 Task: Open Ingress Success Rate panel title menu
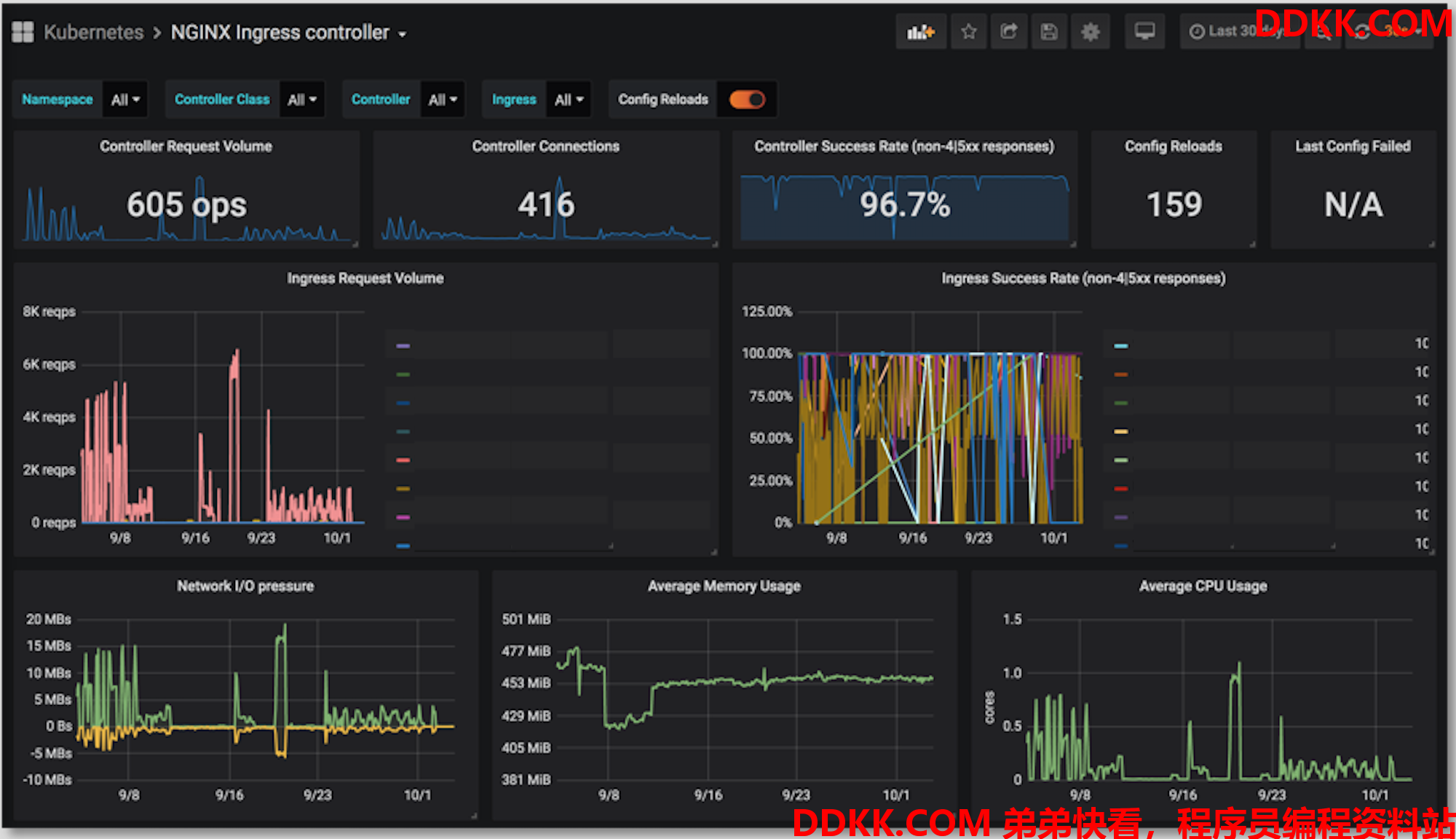[1083, 278]
